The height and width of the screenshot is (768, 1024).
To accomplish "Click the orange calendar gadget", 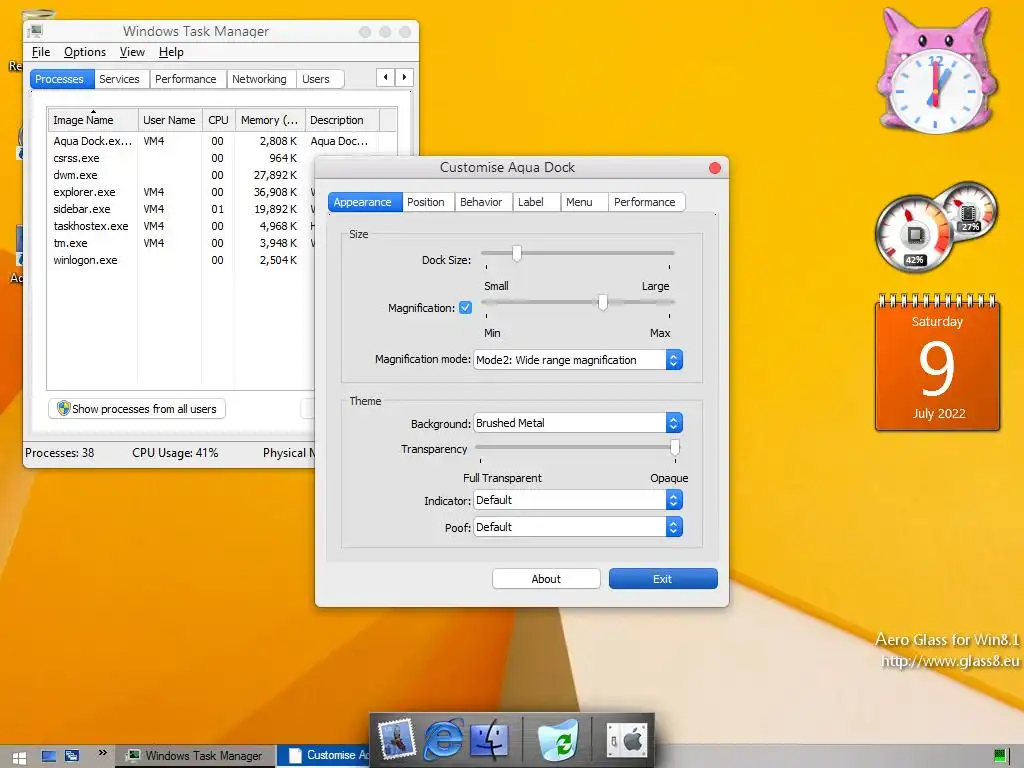I will [x=937, y=363].
